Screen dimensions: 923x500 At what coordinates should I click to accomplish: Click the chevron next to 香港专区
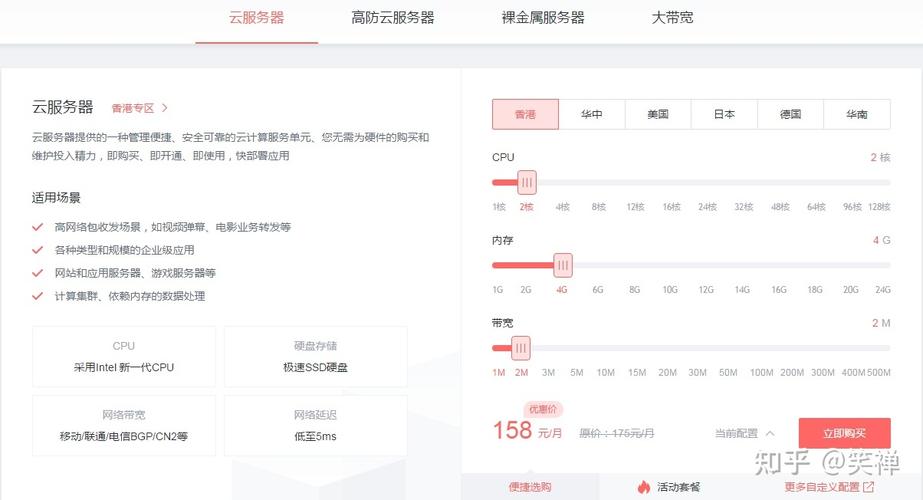(165, 108)
